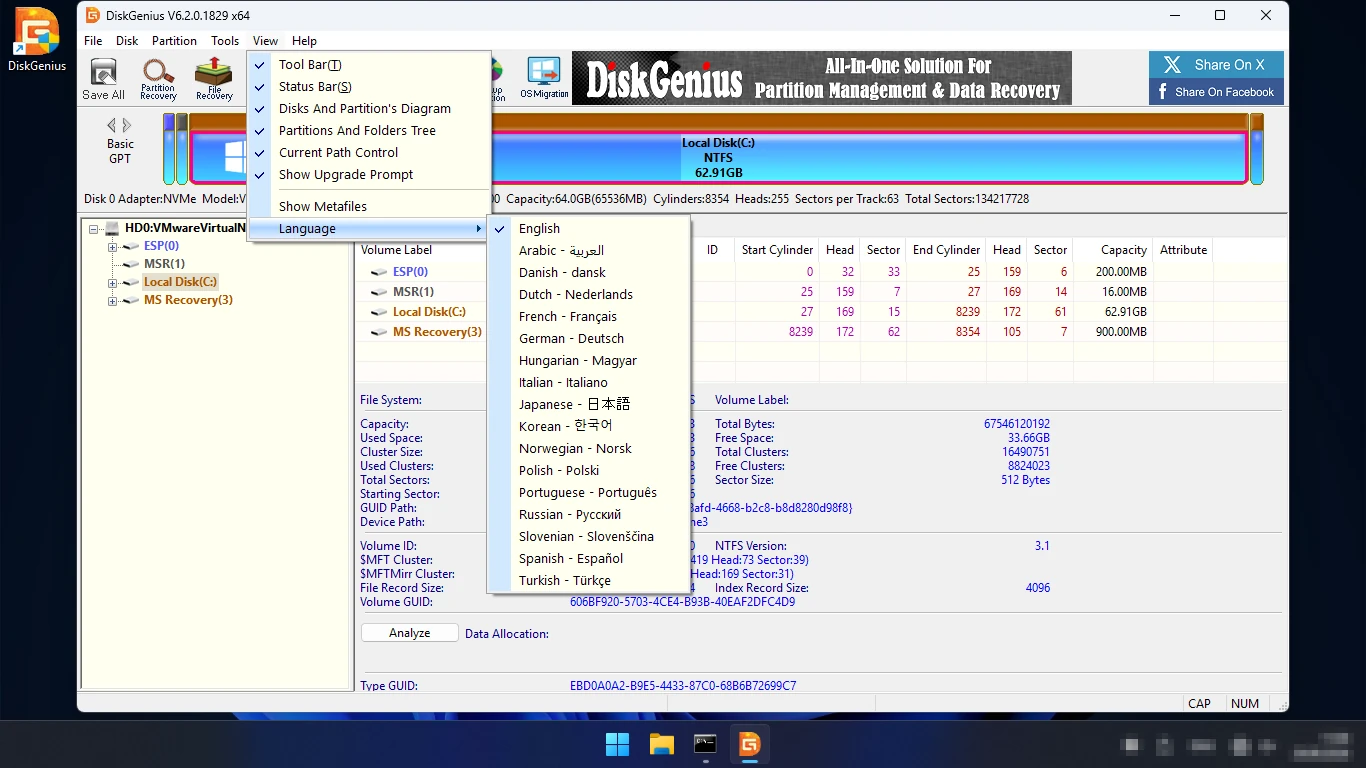Select German - Deutsch language
1366x768 pixels.
589,339
